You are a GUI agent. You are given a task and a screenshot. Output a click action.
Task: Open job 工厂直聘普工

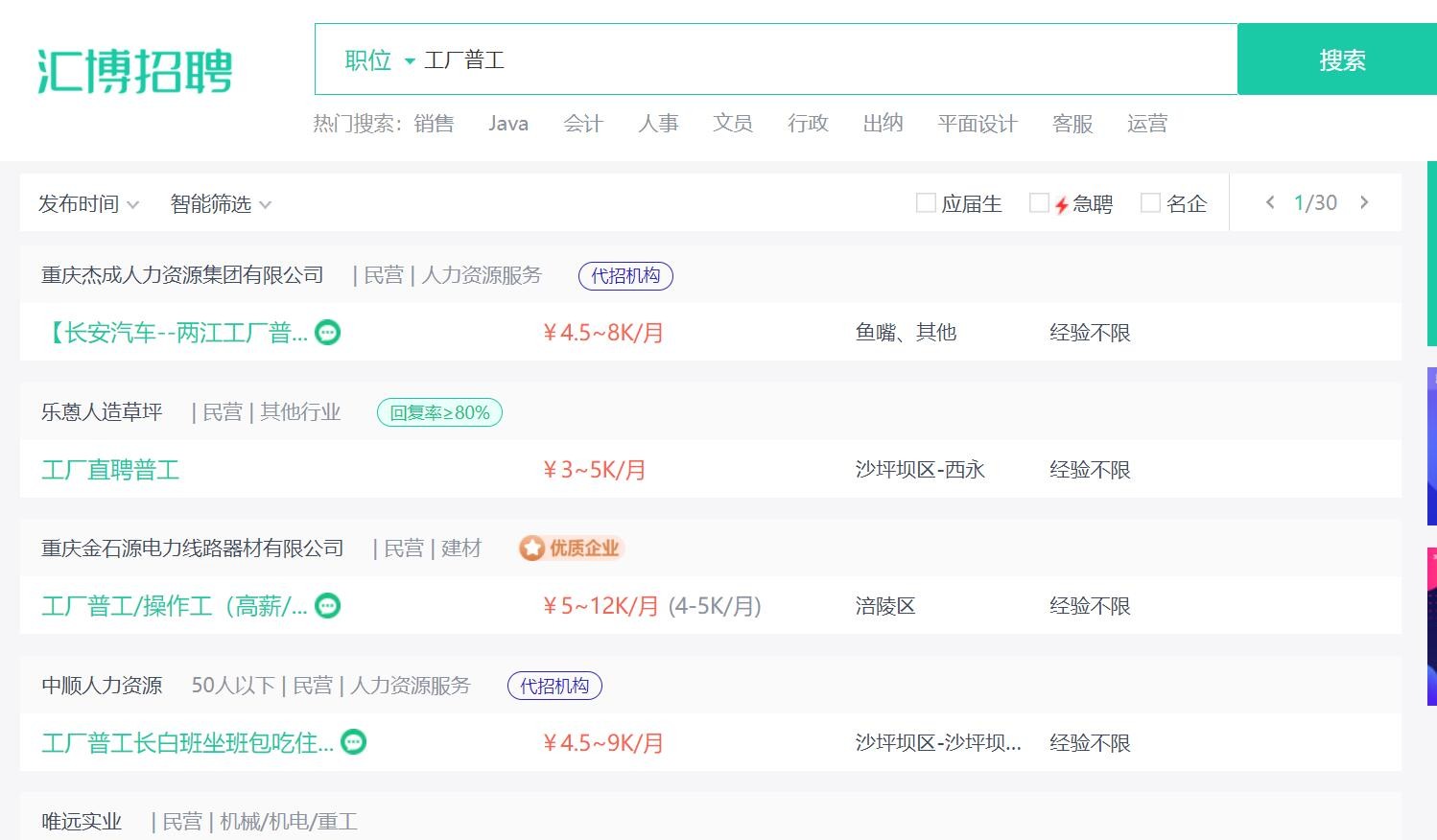[x=110, y=470]
